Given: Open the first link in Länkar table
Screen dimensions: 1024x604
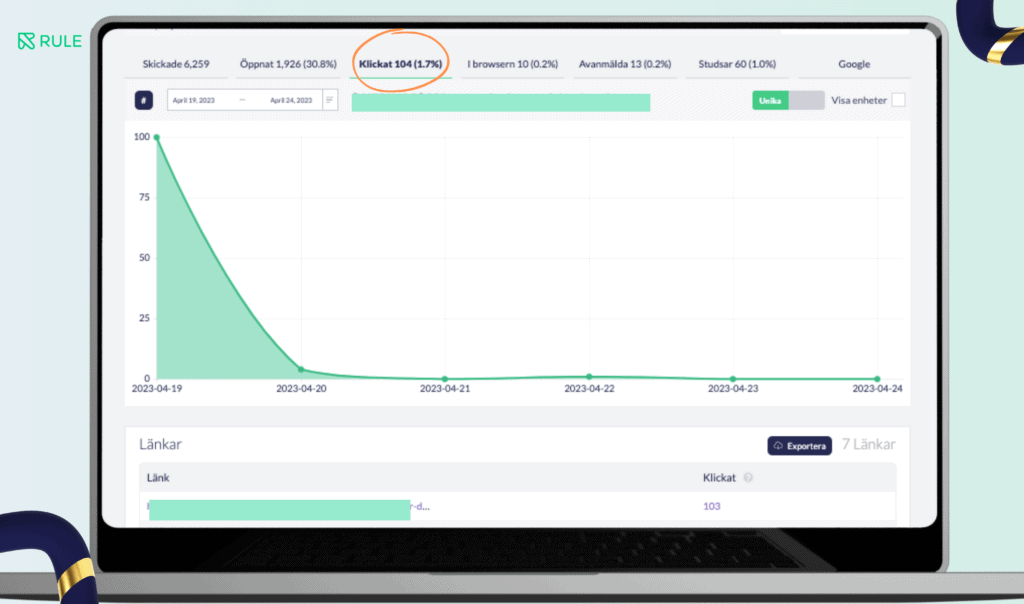Looking at the screenshot, I should tap(290, 506).
